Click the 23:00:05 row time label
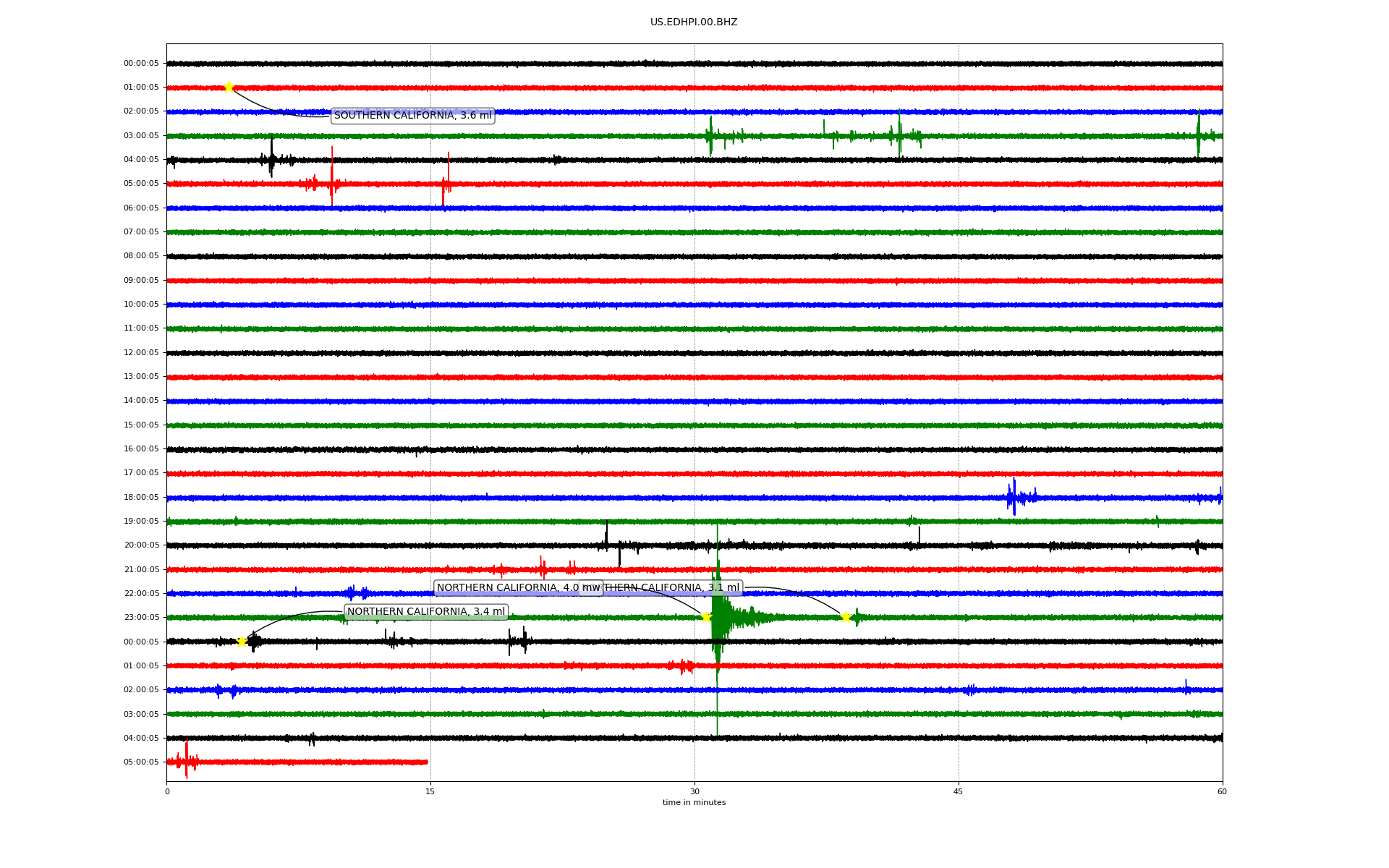 tap(141, 618)
